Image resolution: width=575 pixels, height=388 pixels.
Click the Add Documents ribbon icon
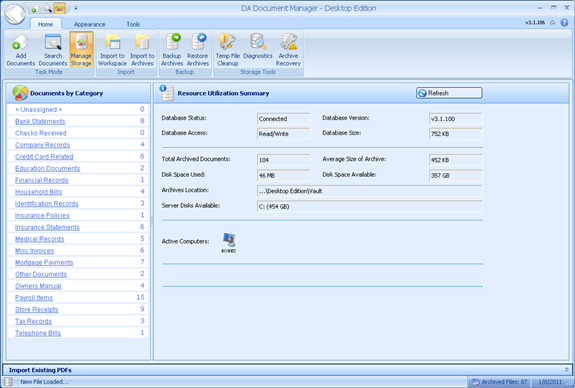tap(21, 50)
